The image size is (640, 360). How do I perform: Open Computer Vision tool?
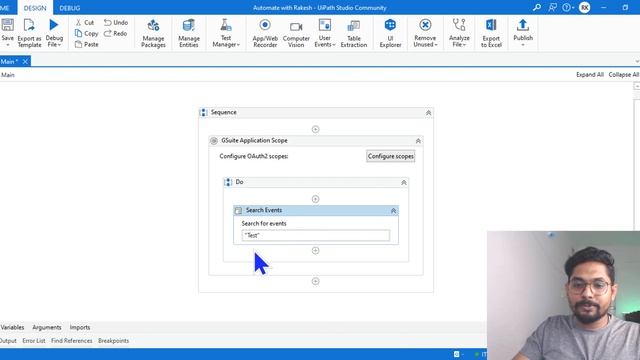click(296, 33)
